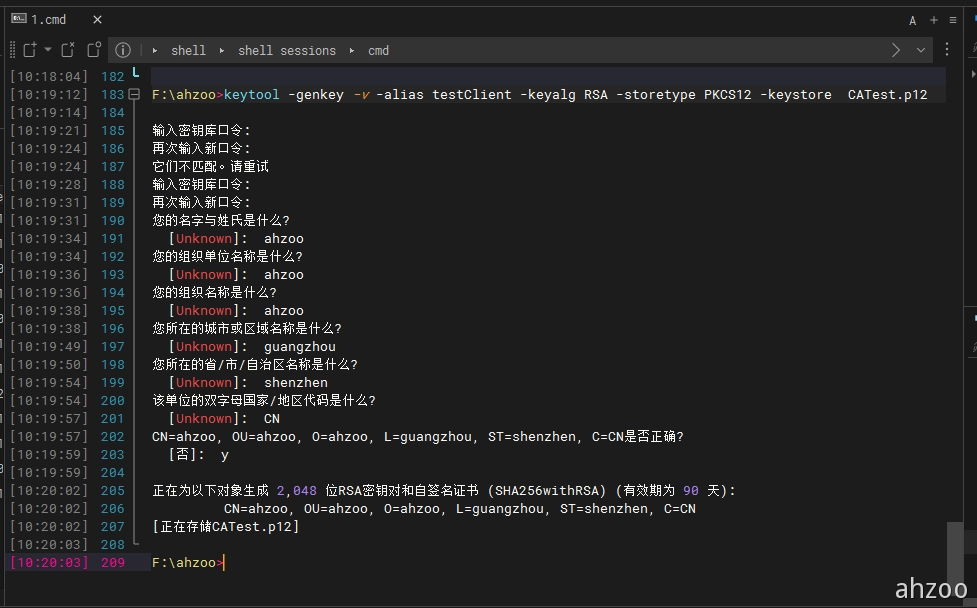Screen dimensions: 977x608
Task: Click the info circle icon
Action: [122, 50]
